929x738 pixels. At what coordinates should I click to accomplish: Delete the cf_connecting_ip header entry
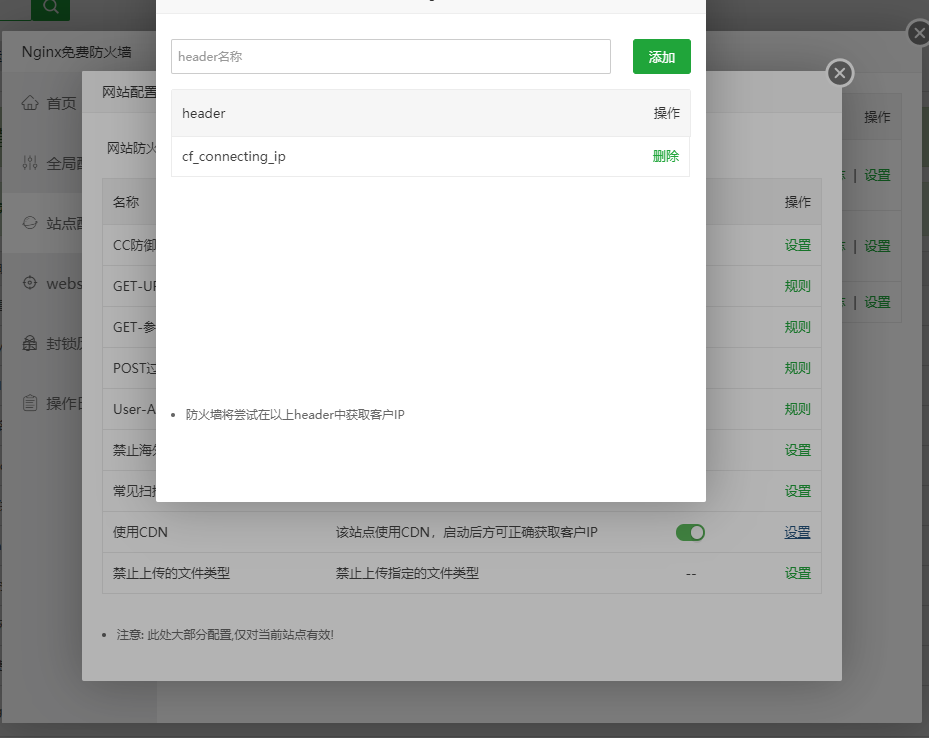click(x=665, y=157)
